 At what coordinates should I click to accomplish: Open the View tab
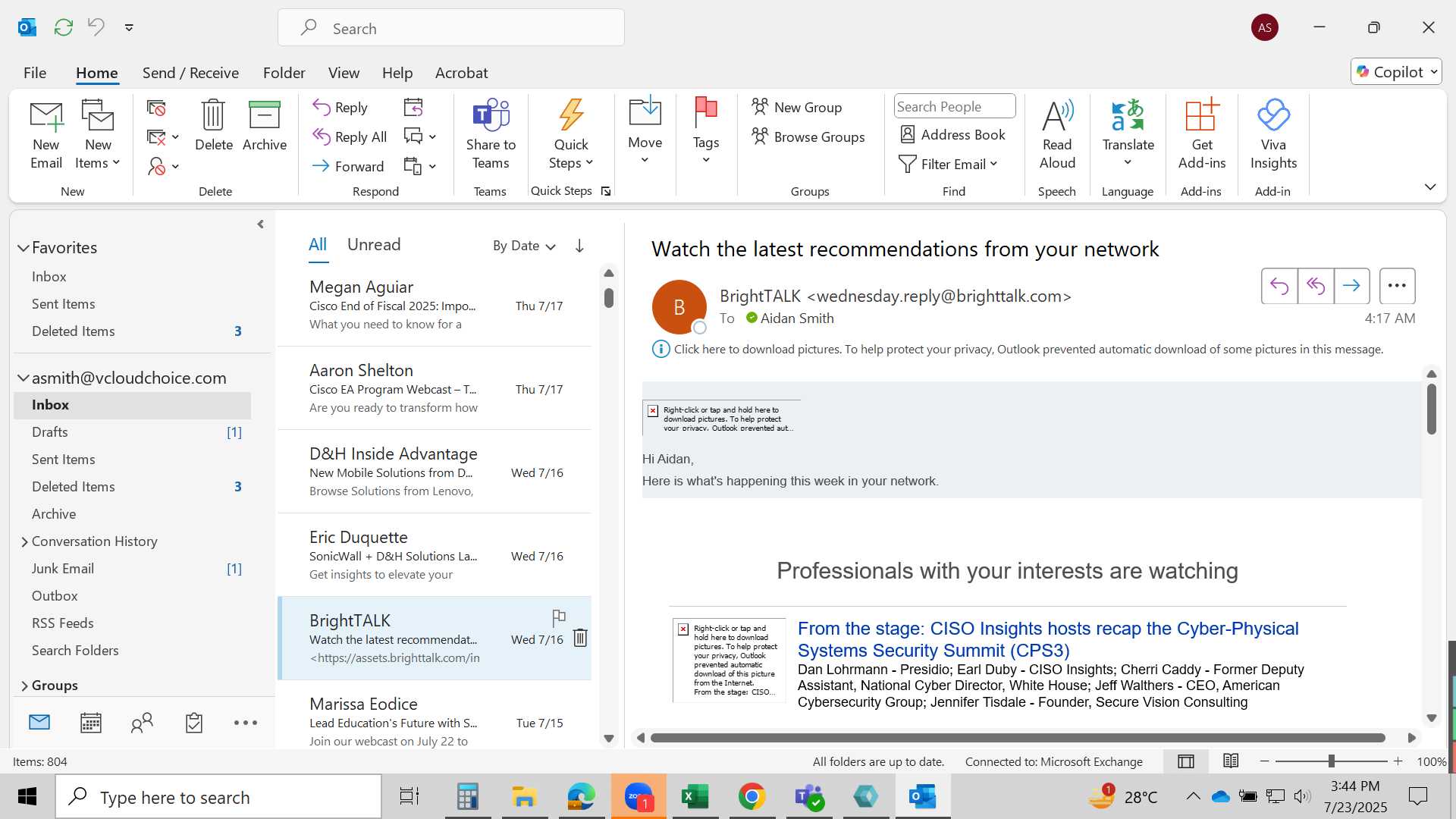coord(344,73)
